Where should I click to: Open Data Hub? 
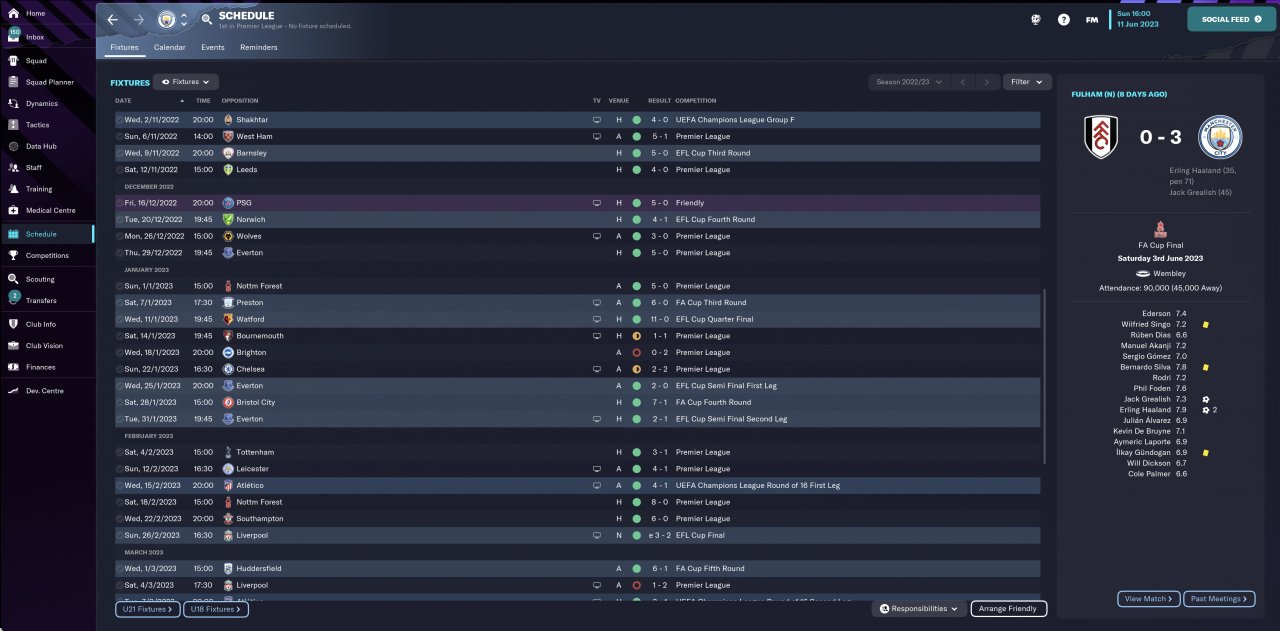click(x=41, y=146)
